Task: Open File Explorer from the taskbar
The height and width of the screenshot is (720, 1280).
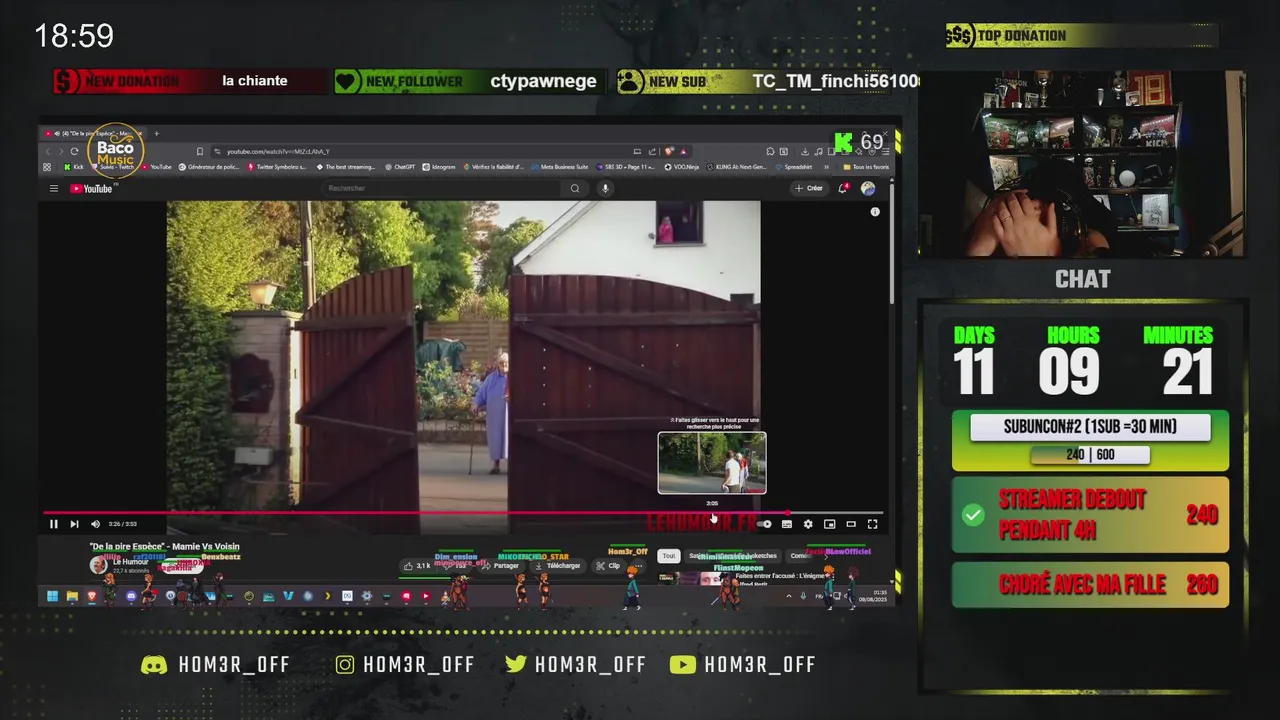Action: [x=72, y=597]
